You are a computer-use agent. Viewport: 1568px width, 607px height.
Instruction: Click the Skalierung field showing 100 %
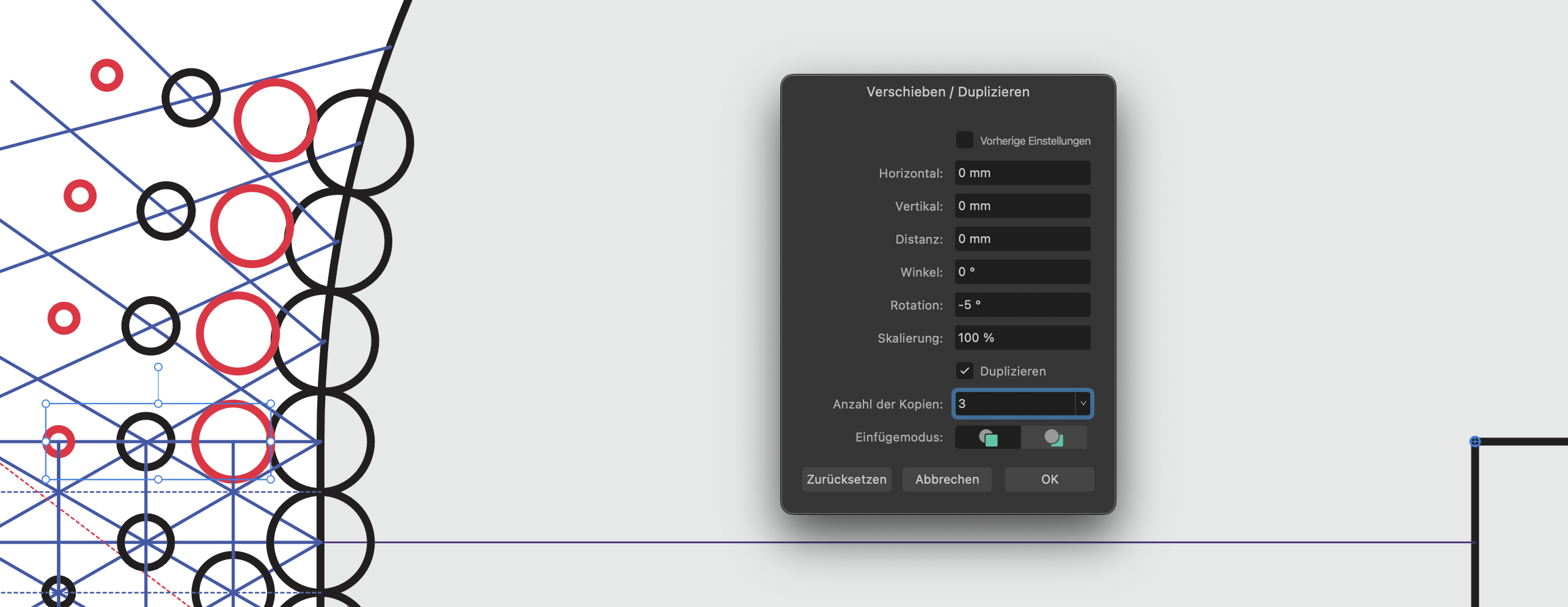(1022, 338)
